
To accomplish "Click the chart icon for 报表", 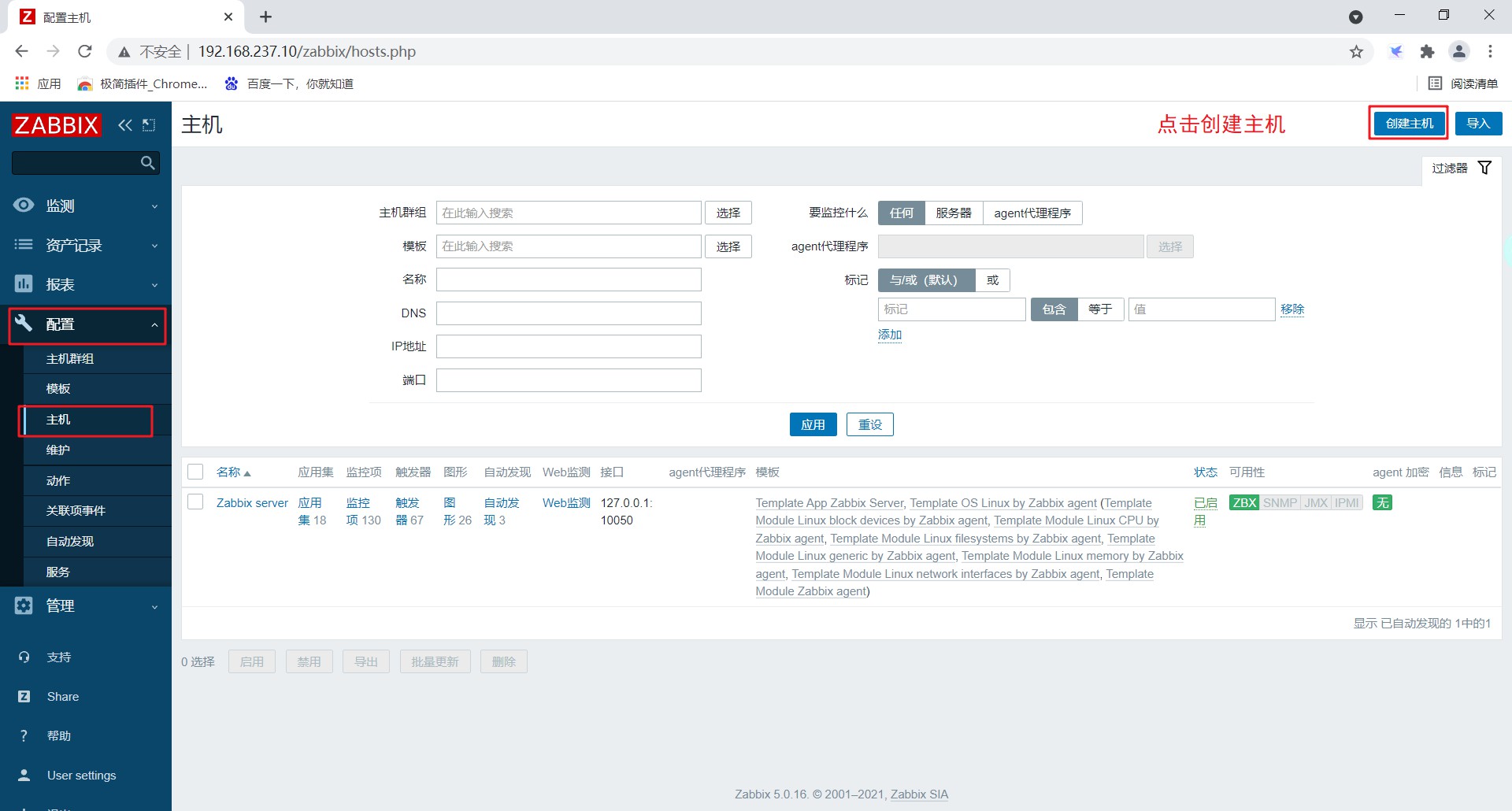I will click(x=24, y=284).
